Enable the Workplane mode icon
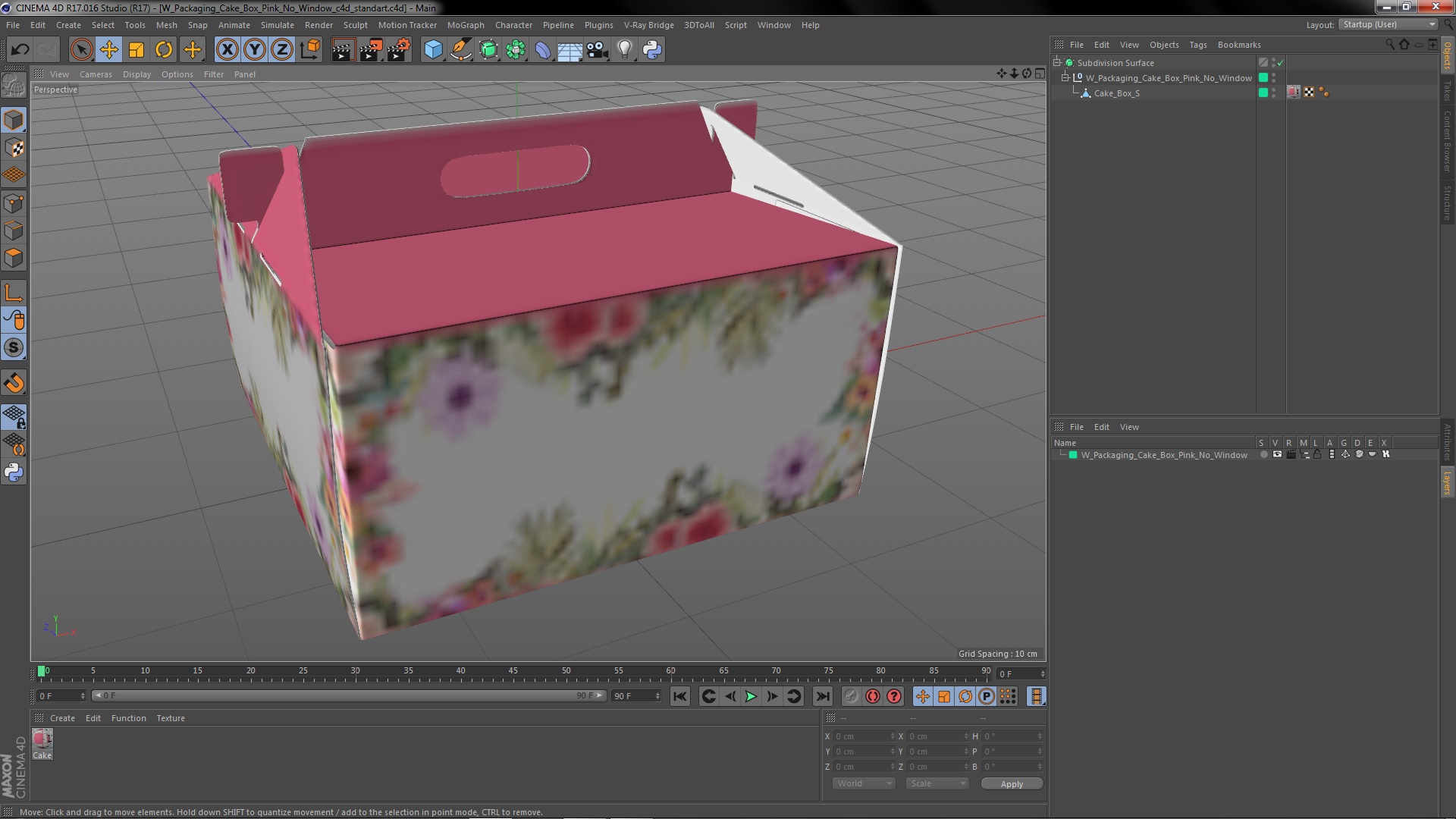Image resolution: width=1456 pixels, height=819 pixels. 14,175
